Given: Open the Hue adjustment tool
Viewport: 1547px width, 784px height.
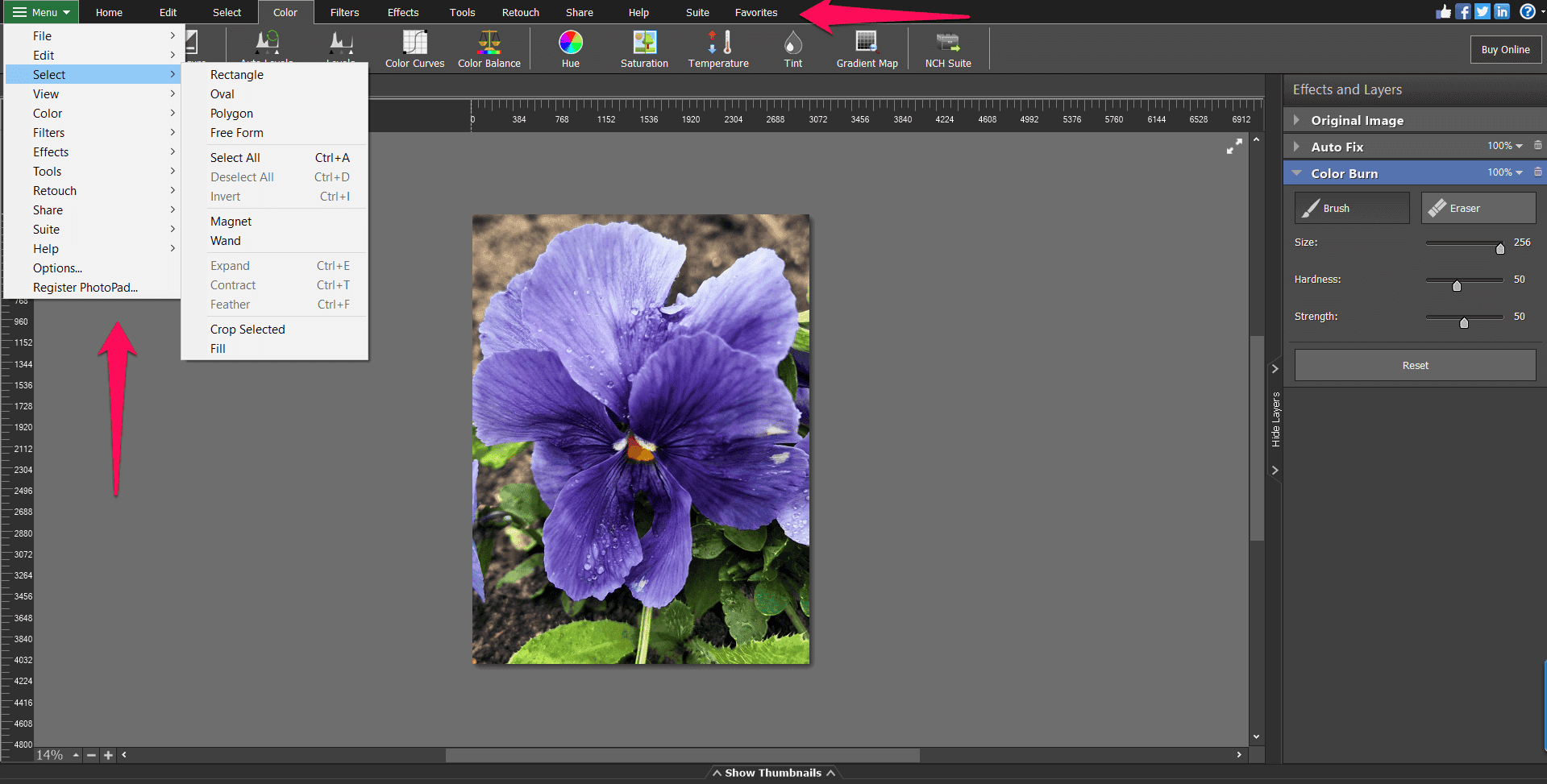Looking at the screenshot, I should point(571,48).
